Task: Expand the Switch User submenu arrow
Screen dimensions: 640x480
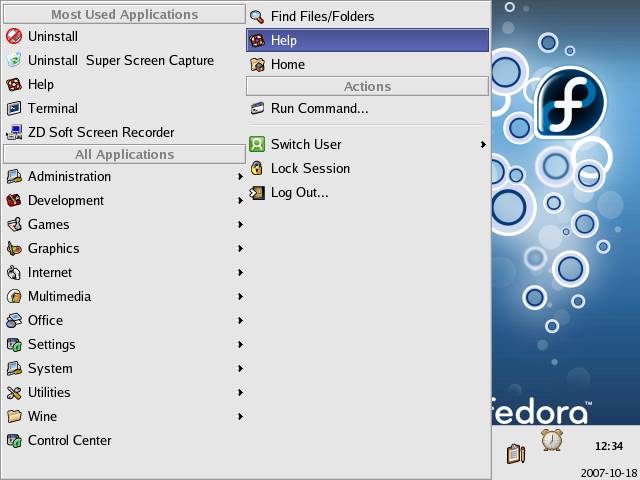Action: (x=483, y=145)
